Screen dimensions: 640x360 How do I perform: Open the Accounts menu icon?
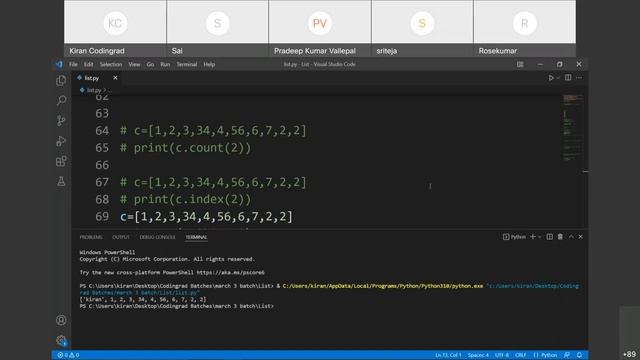click(x=61, y=320)
